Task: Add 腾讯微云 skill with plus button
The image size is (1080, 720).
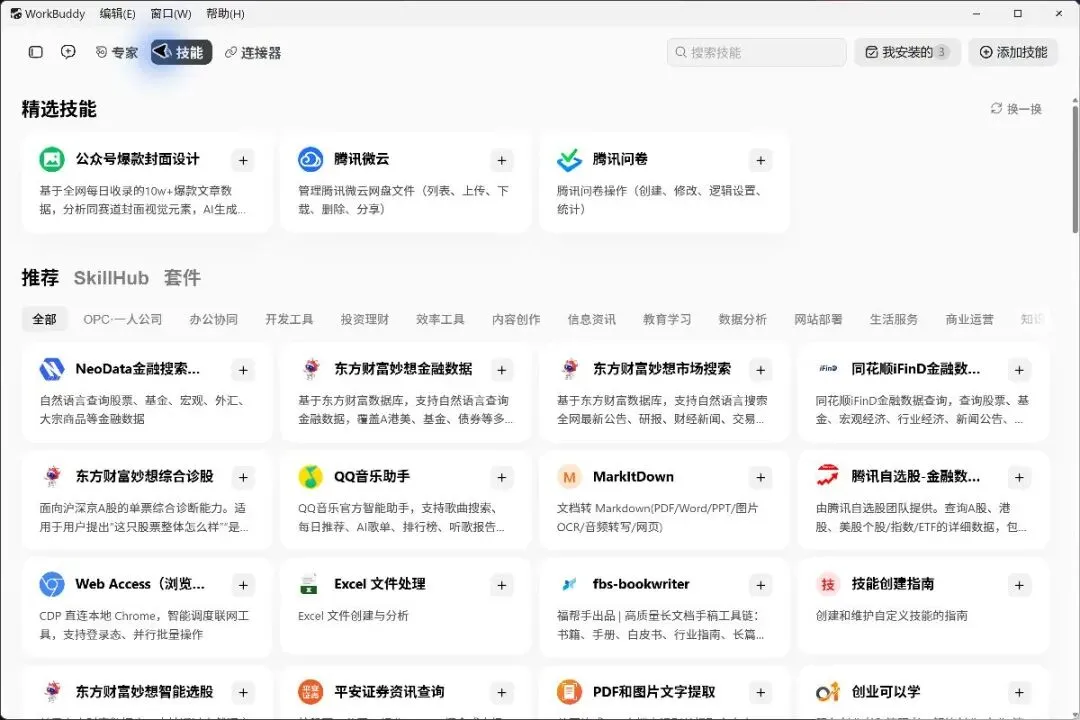Action: pos(501,161)
